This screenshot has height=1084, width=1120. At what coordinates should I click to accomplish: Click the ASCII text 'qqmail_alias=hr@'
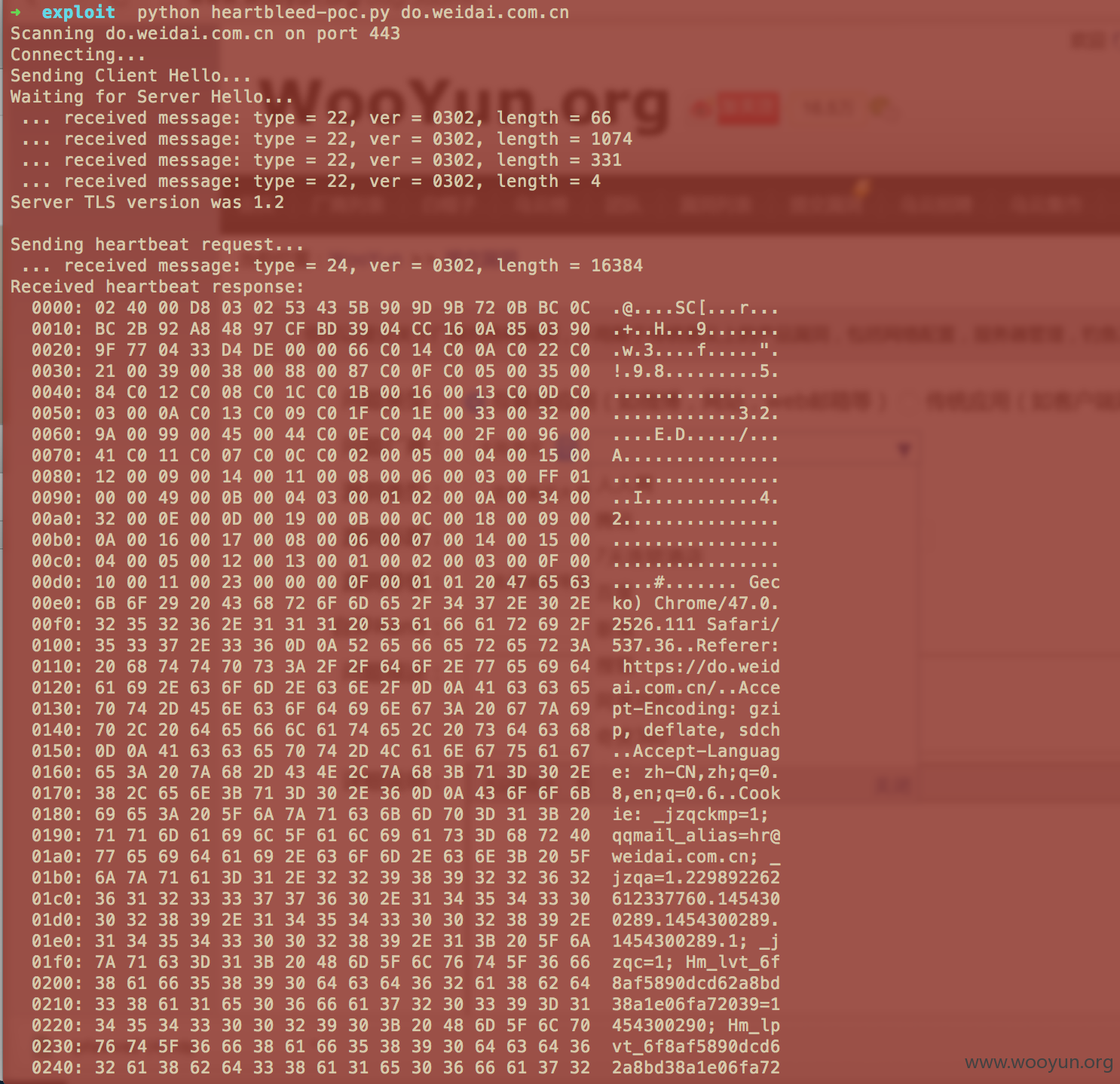pyautogui.click(x=696, y=835)
